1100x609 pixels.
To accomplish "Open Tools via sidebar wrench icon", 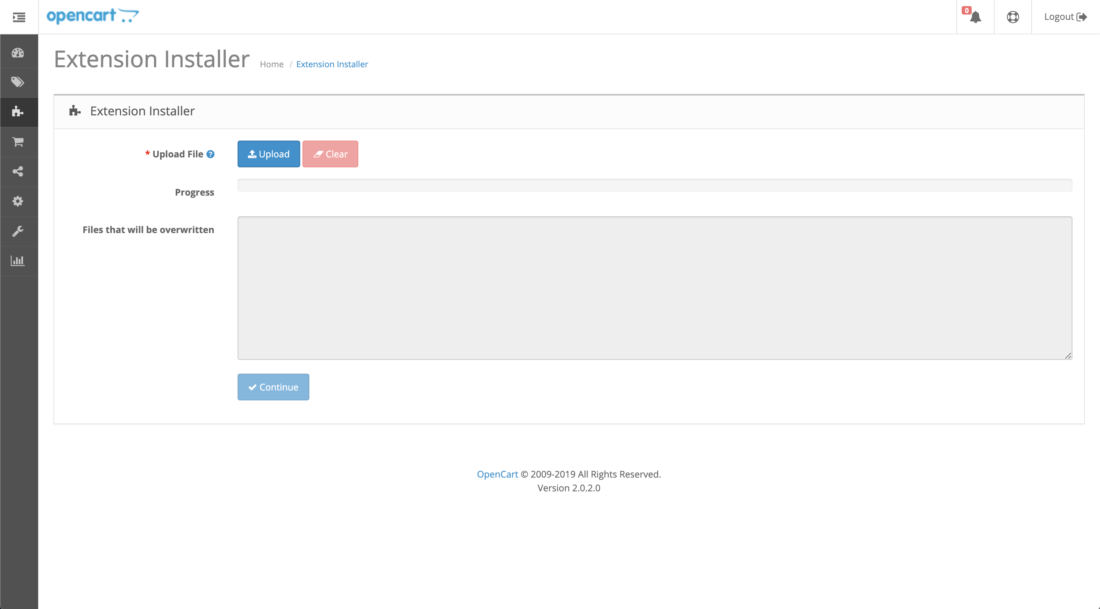I will 18,231.
